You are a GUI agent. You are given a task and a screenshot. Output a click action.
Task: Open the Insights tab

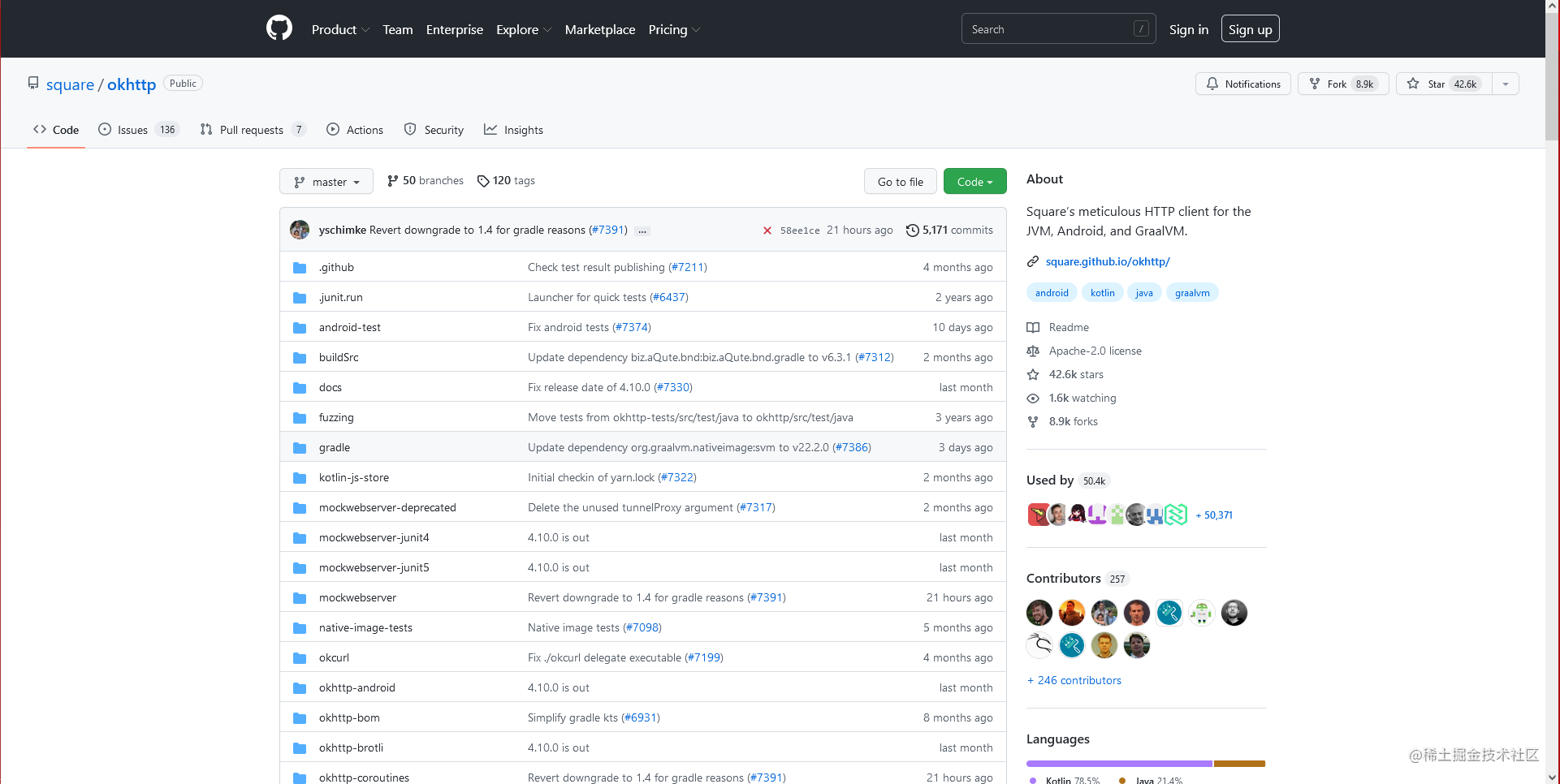coord(513,130)
